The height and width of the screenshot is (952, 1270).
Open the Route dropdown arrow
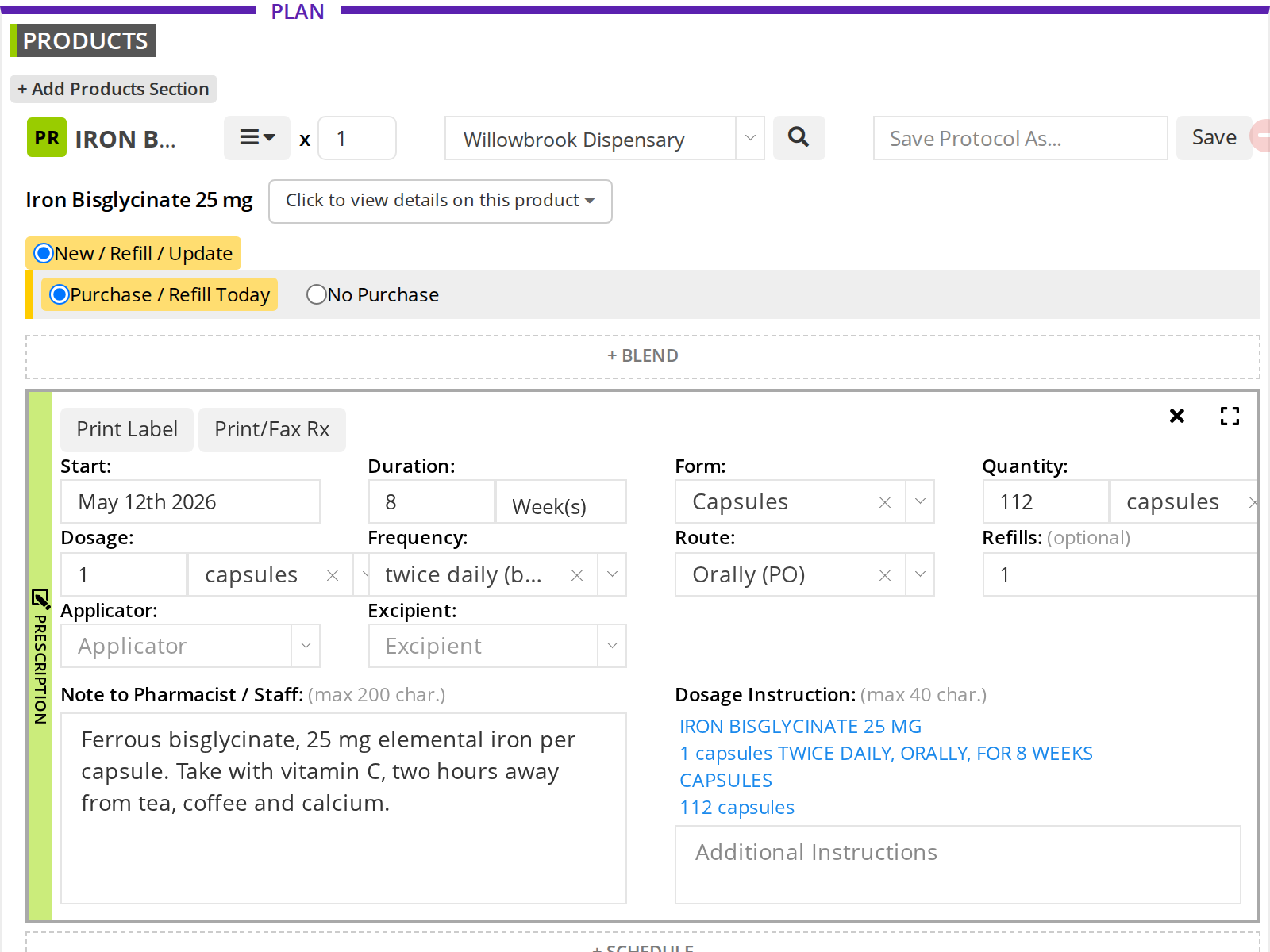[920, 574]
